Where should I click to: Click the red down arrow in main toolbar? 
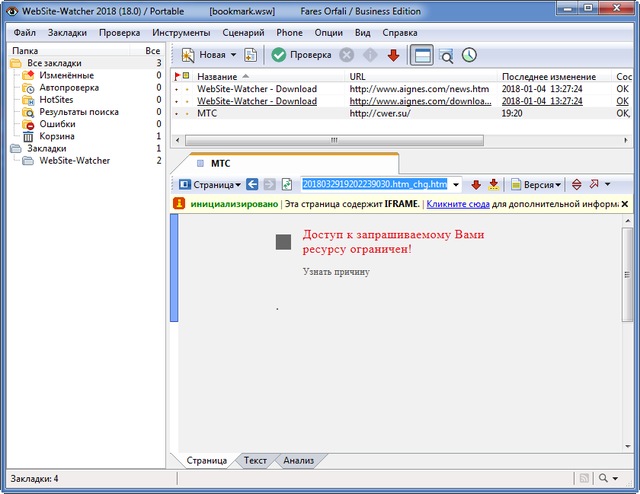coord(393,55)
